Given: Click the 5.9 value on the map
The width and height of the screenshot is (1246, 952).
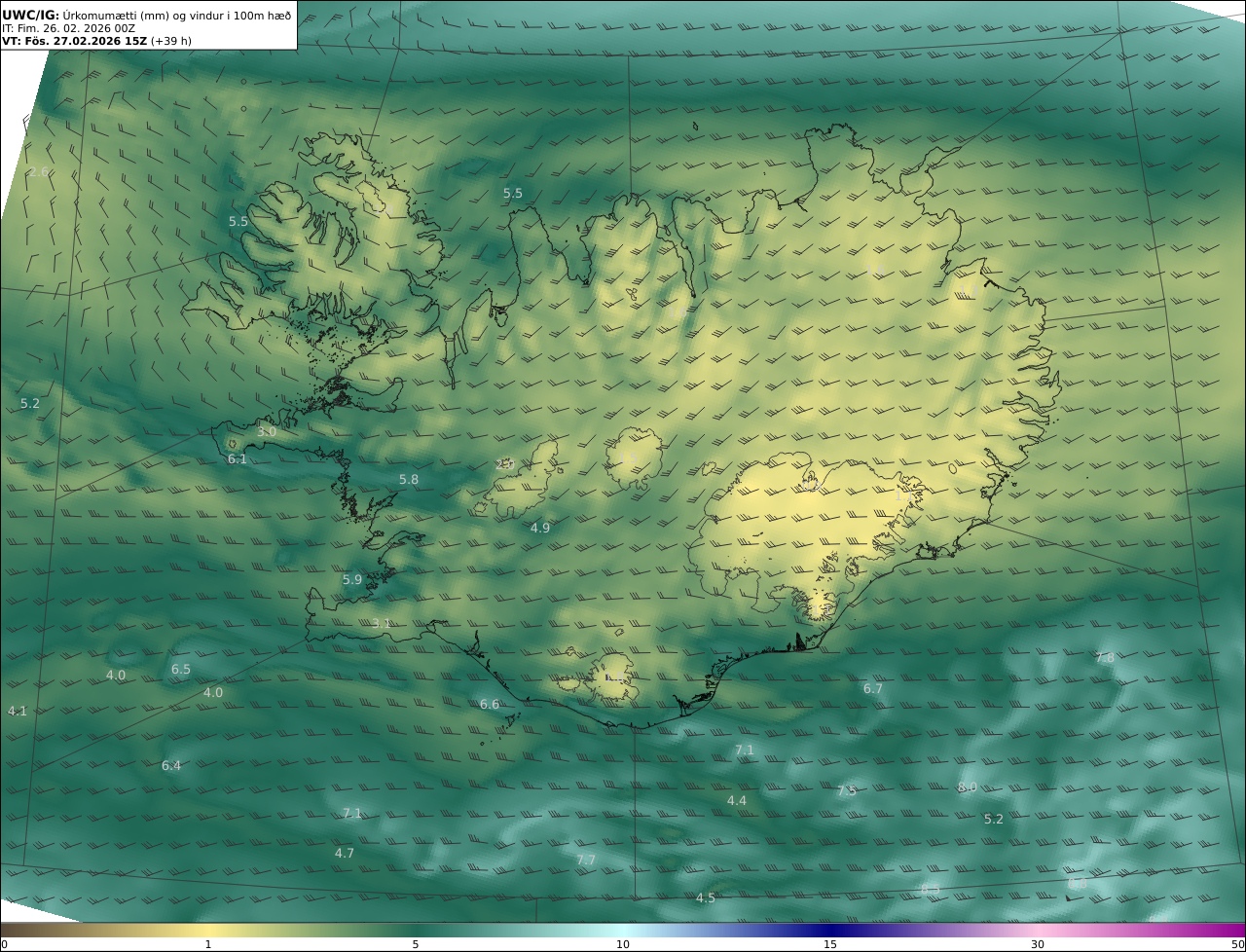Looking at the screenshot, I should coord(352,579).
